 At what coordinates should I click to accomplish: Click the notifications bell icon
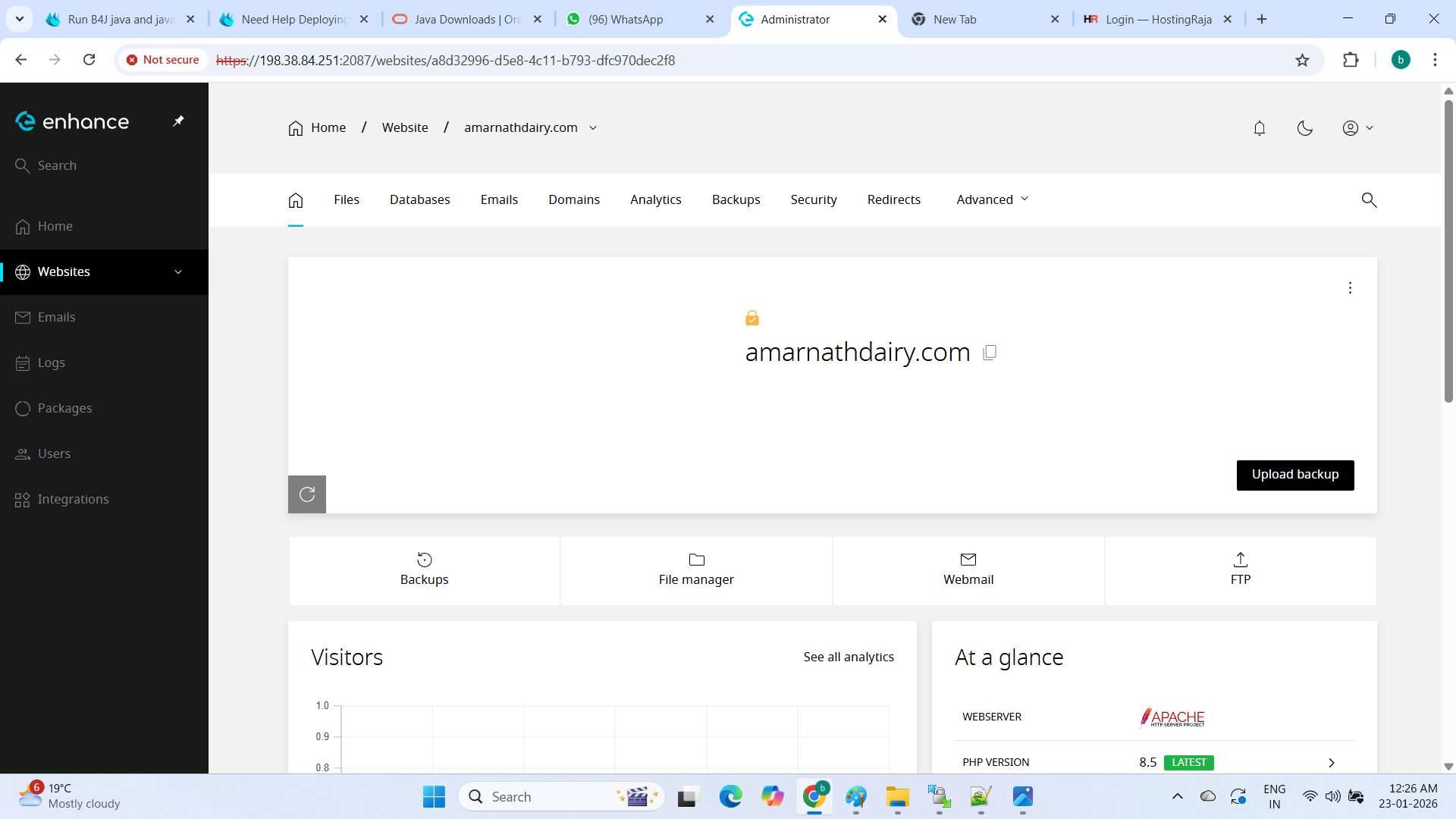1260,128
